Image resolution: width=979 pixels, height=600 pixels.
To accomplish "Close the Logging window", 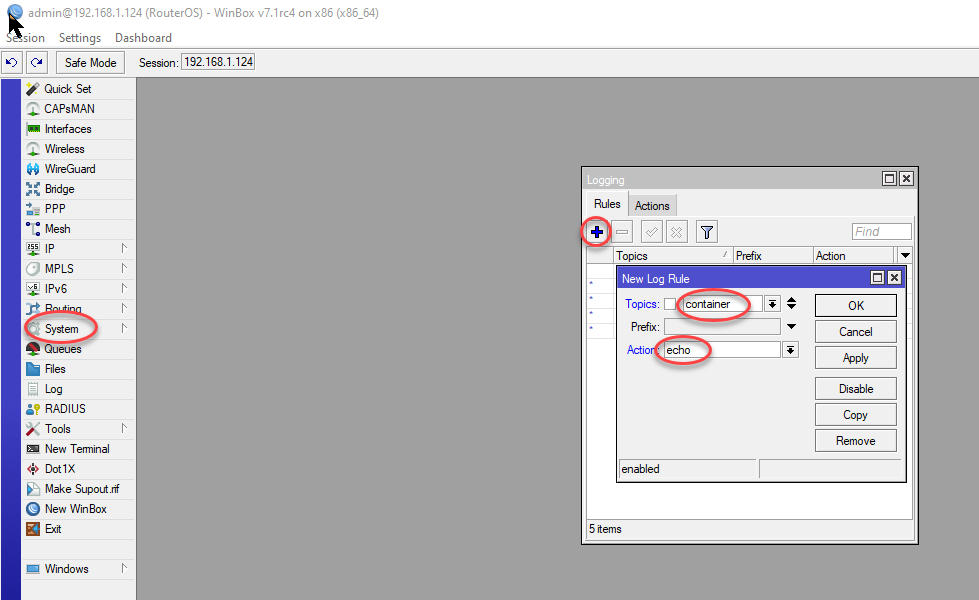I will pyautogui.click(x=907, y=179).
